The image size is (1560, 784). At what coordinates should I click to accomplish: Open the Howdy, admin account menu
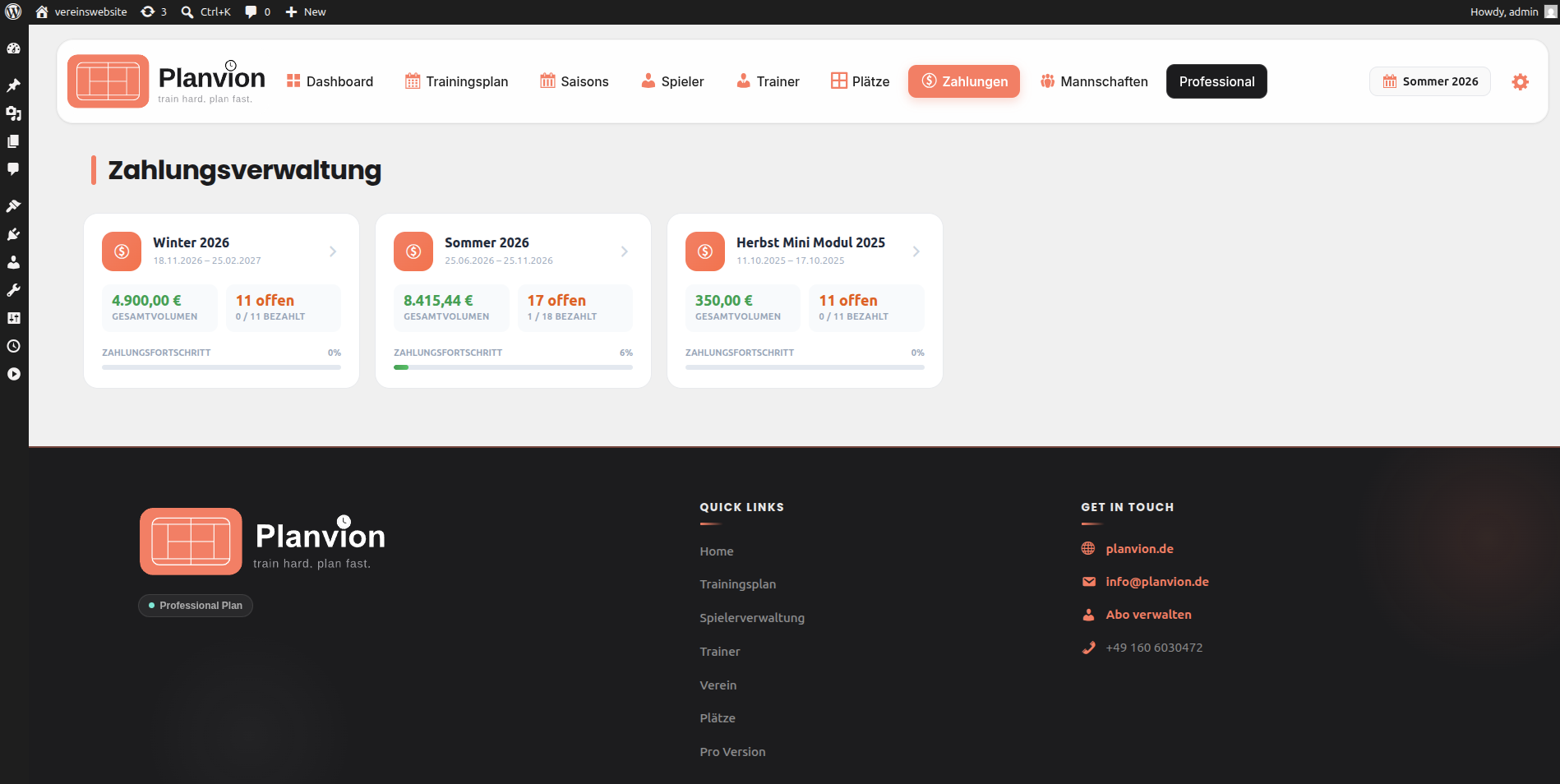[1512, 12]
